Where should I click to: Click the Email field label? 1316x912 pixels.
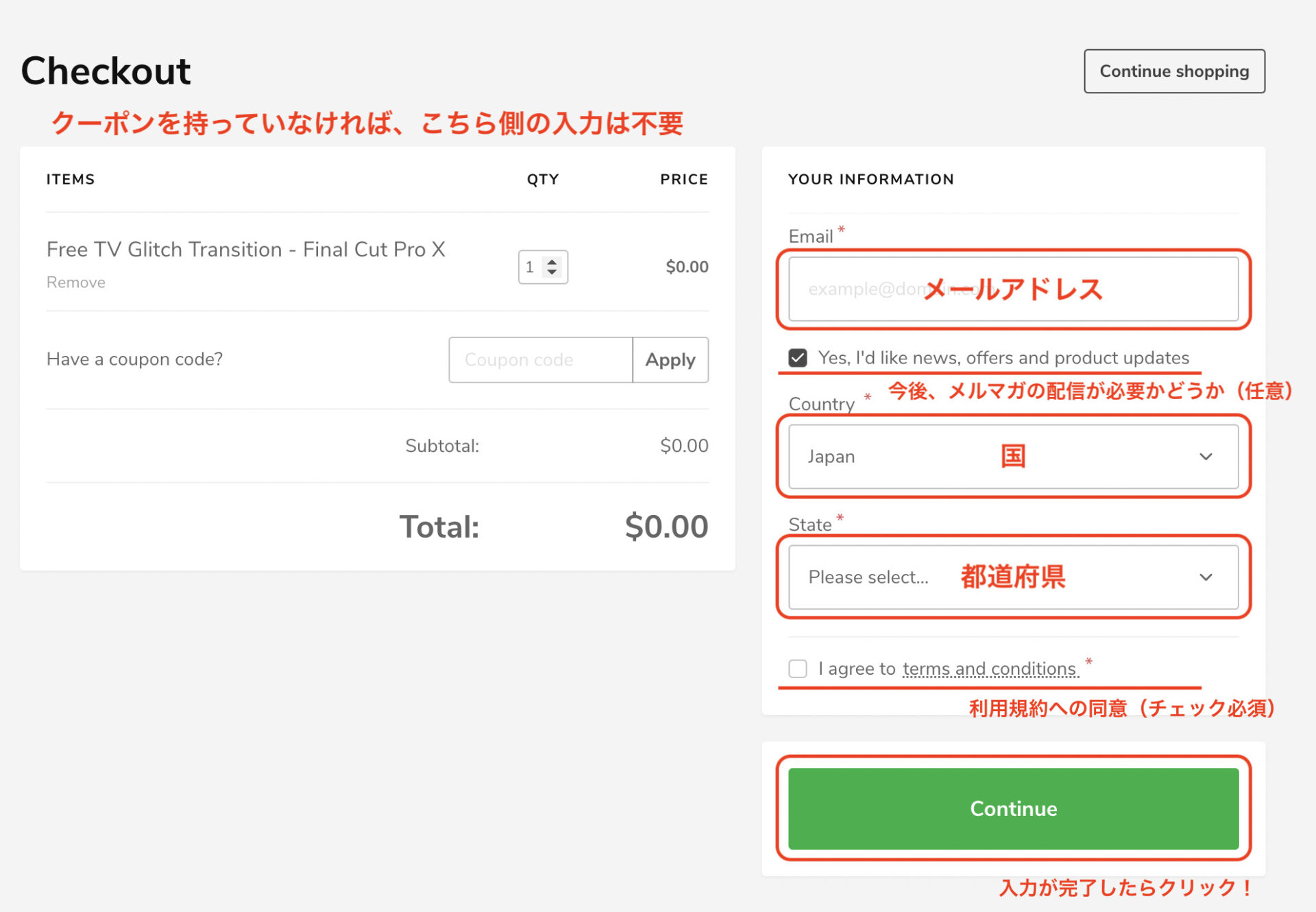tap(810, 237)
